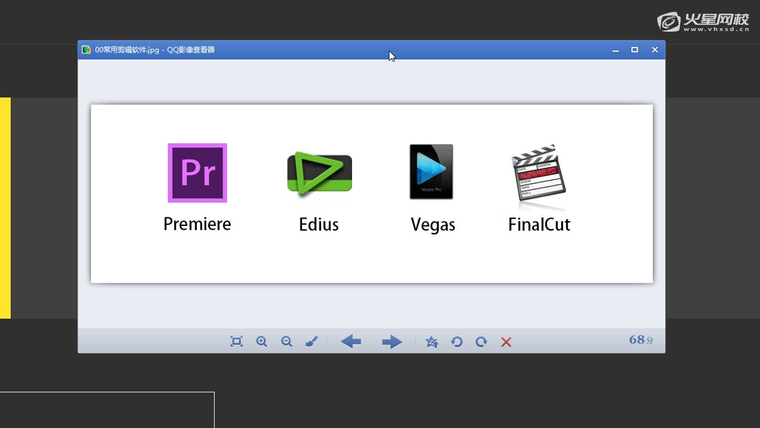Click the Vegas Pro box icon in the image
This screenshot has width=760, height=428.
click(431, 172)
